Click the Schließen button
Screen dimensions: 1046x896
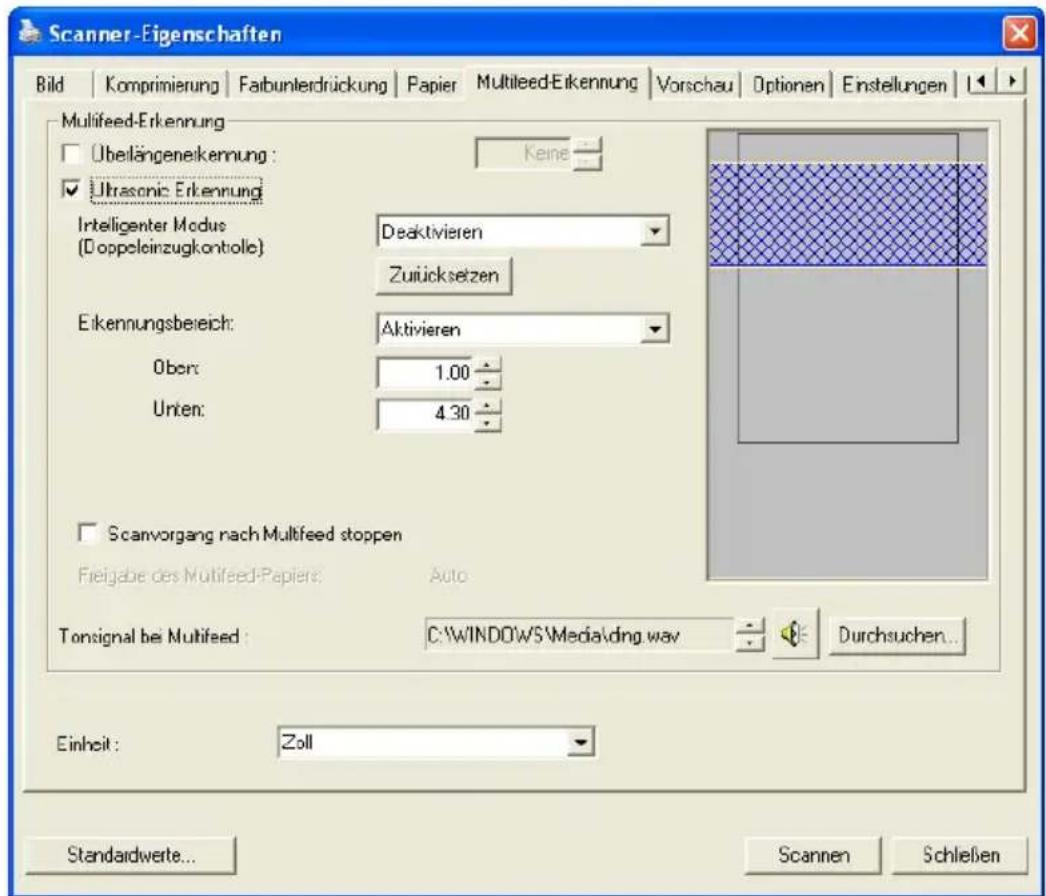[x=961, y=855]
